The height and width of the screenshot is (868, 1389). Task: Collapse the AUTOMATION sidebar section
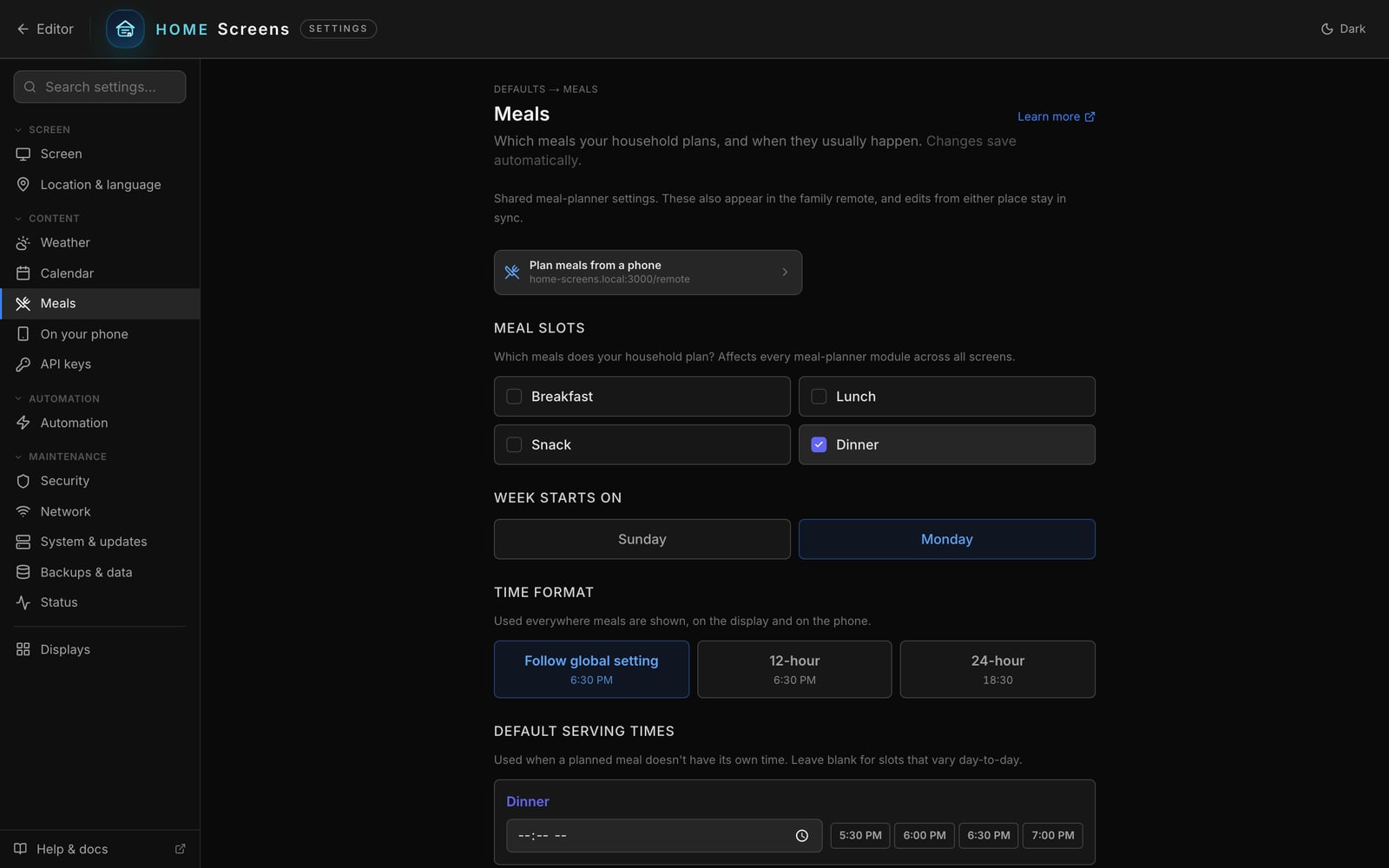click(57, 398)
